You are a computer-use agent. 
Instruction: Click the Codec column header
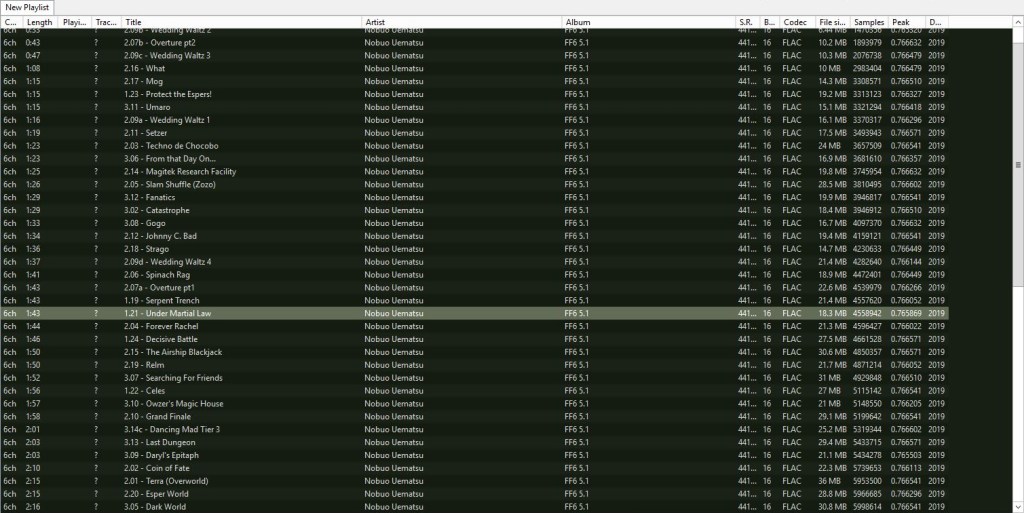point(796,22)
